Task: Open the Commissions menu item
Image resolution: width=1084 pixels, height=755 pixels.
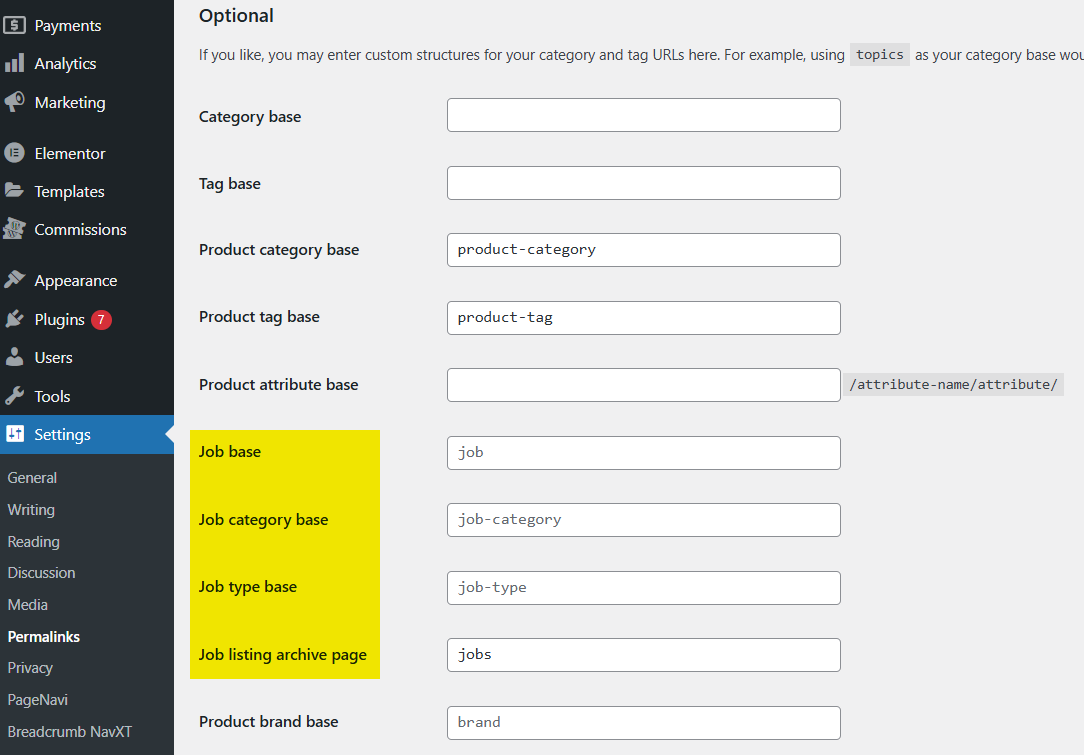Action: (x=80, y=229)
